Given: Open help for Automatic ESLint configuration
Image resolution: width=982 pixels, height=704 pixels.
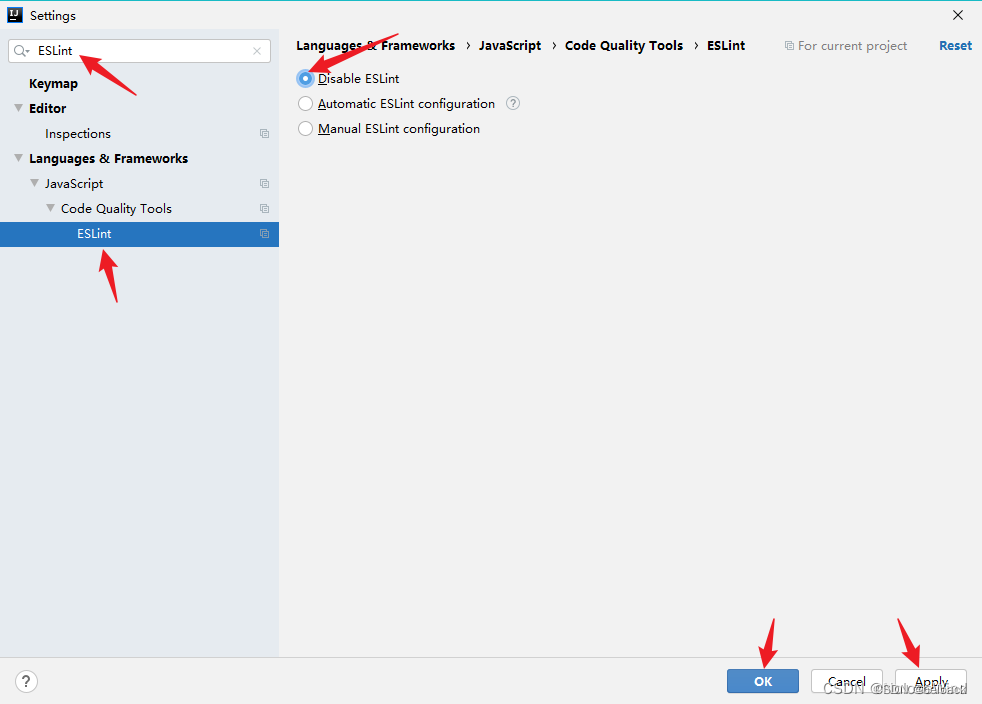Looking at the screenshot, I should pyautogui.click(x=513, y=103).
